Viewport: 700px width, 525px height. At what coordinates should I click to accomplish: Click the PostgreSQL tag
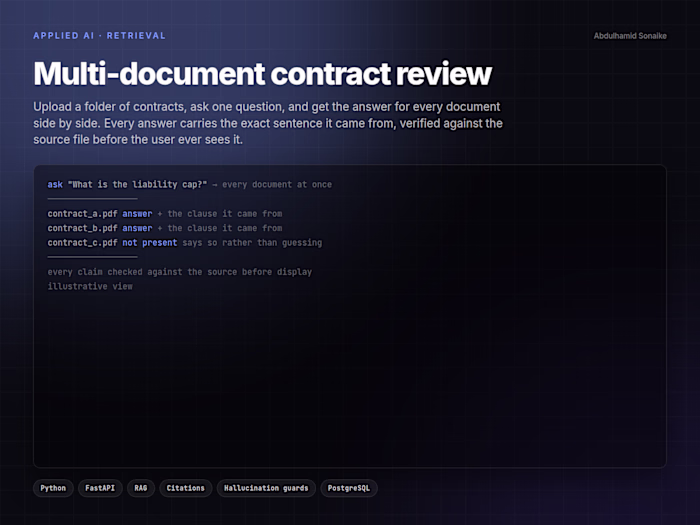[x=349, y=488]
